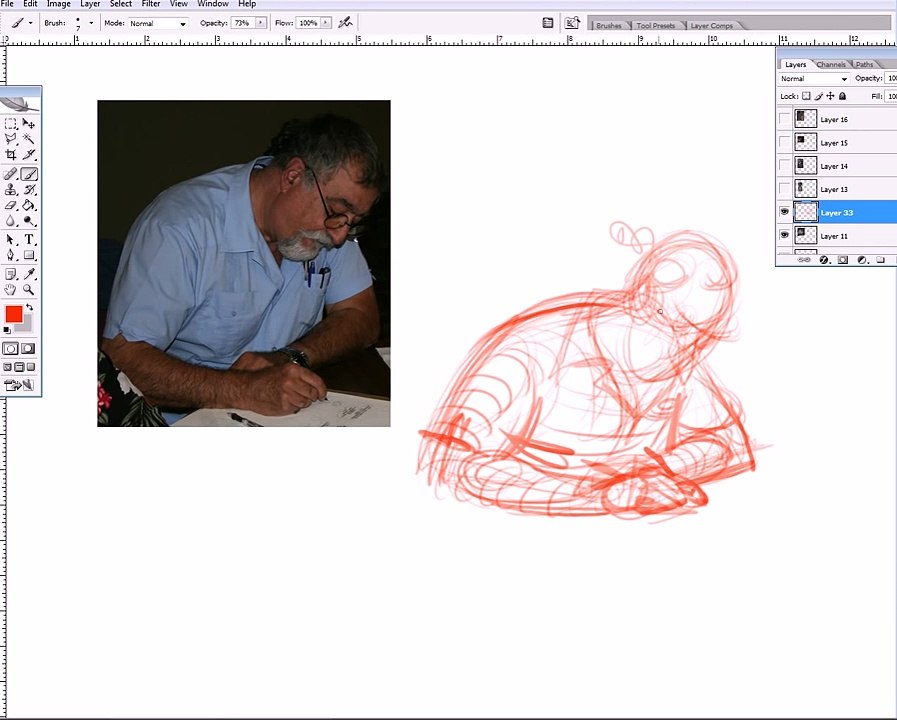Select the Type tool
This screenshot has width=897, height=720.
coord(29,240)
